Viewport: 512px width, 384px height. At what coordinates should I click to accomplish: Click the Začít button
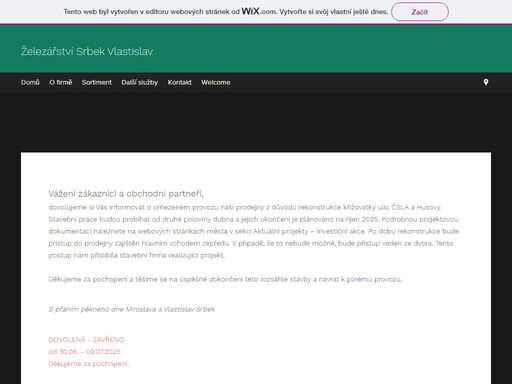(420, 12)
